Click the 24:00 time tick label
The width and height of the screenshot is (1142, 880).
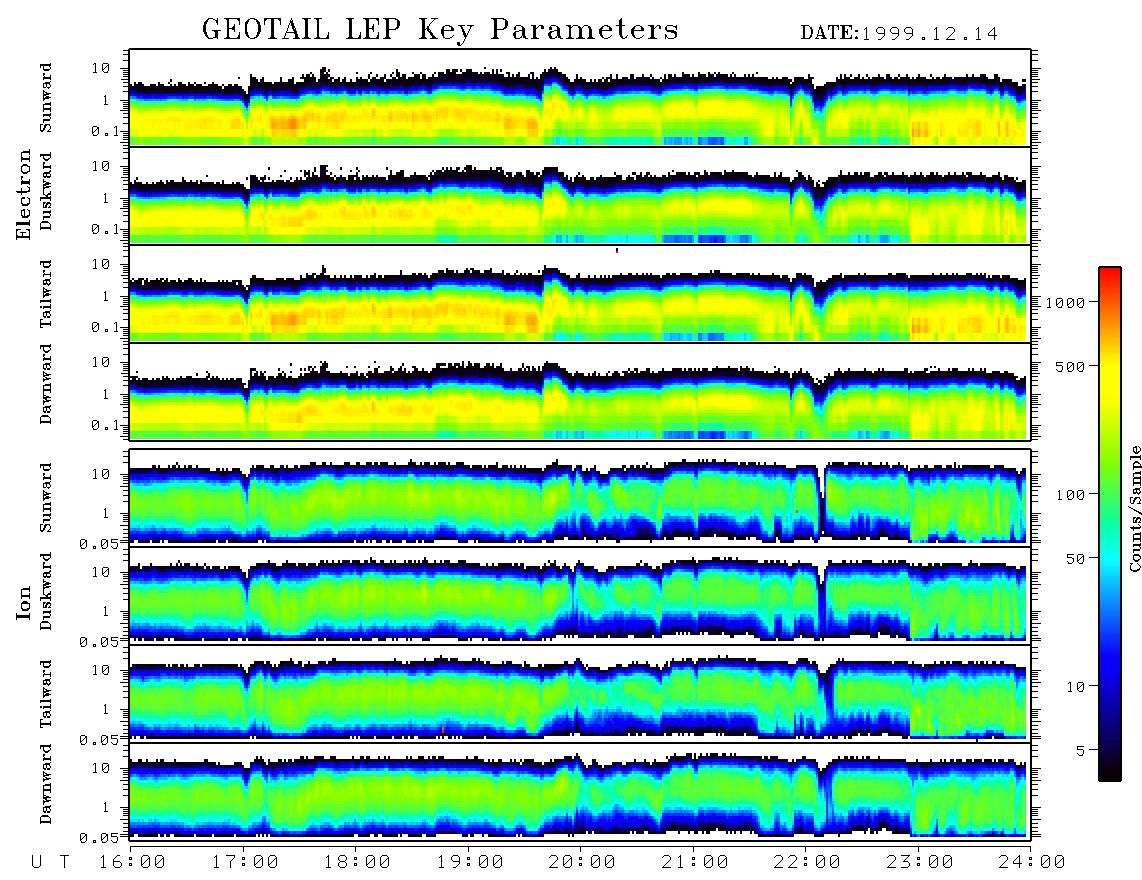1032,862
